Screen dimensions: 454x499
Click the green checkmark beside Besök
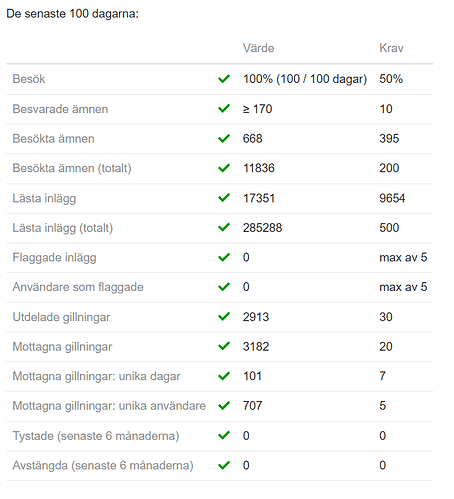(224, 79)
